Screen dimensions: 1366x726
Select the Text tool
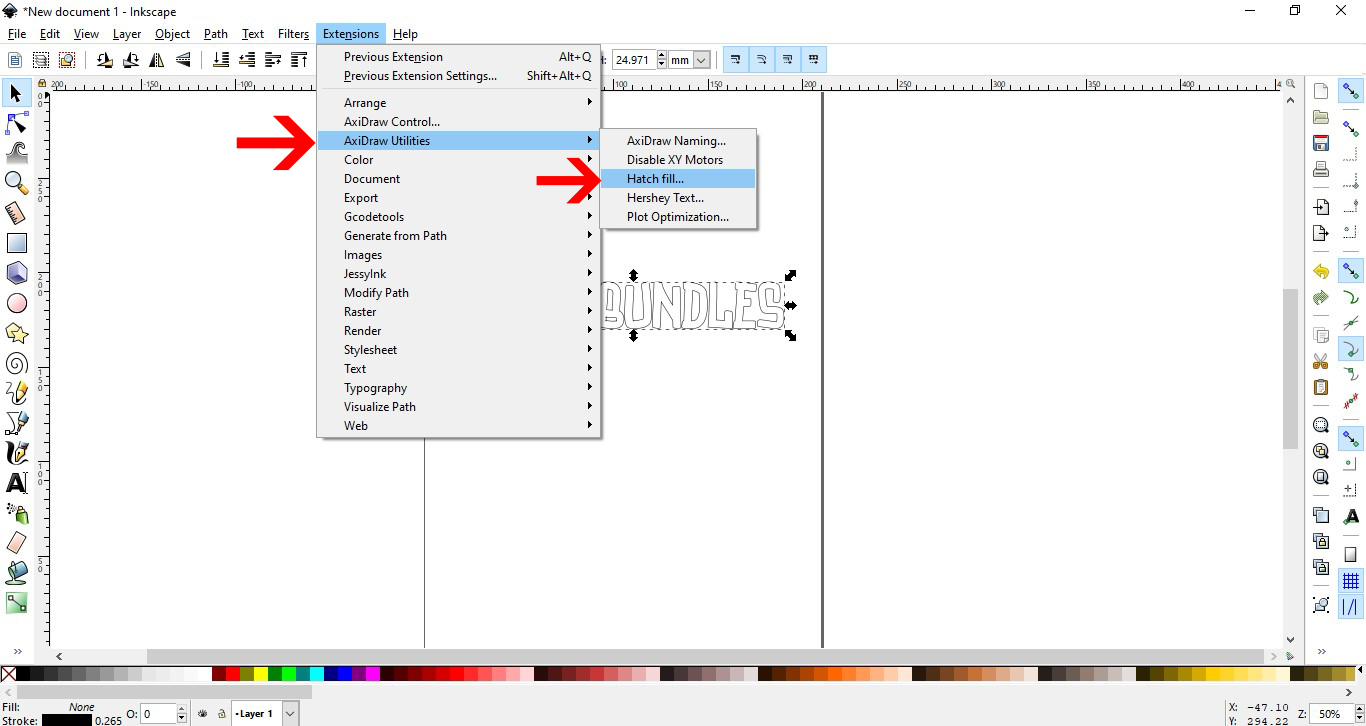point(16,483)
